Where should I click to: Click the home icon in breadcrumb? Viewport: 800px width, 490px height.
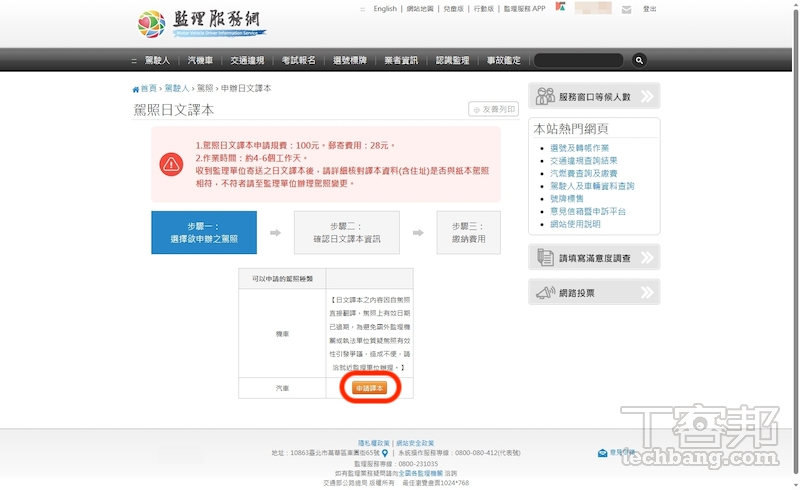[136, 89]
